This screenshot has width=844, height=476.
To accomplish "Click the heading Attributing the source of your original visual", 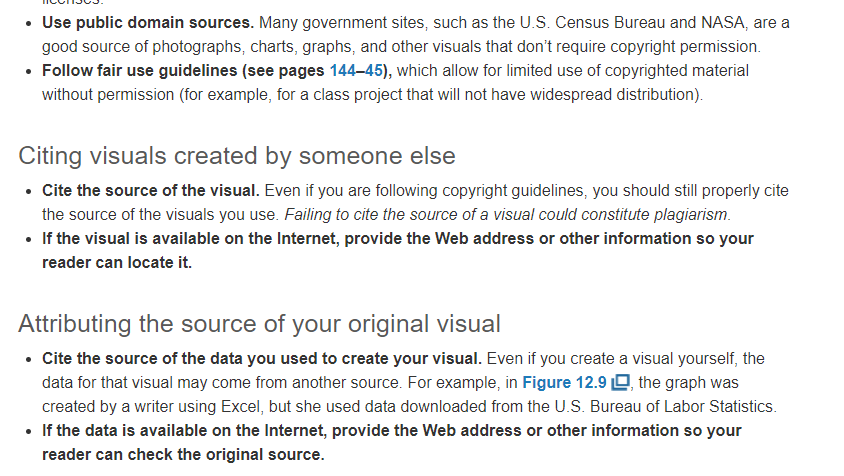I will tap(259, 324).
